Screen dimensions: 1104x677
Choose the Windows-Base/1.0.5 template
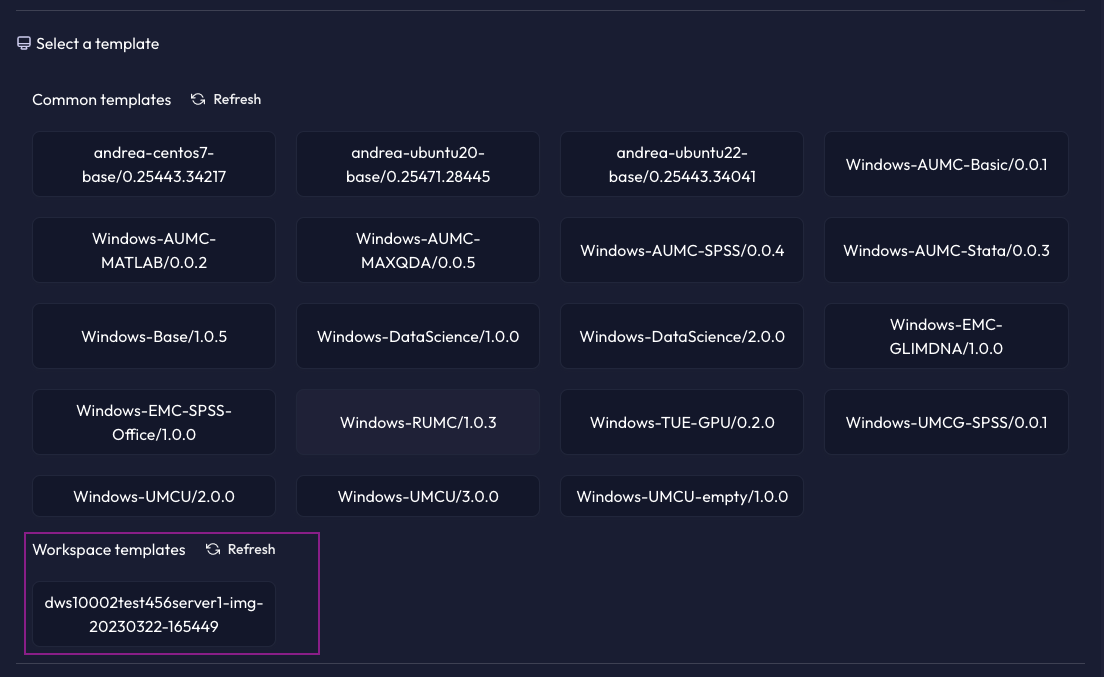pyautogui.click(x=153, y=336)
